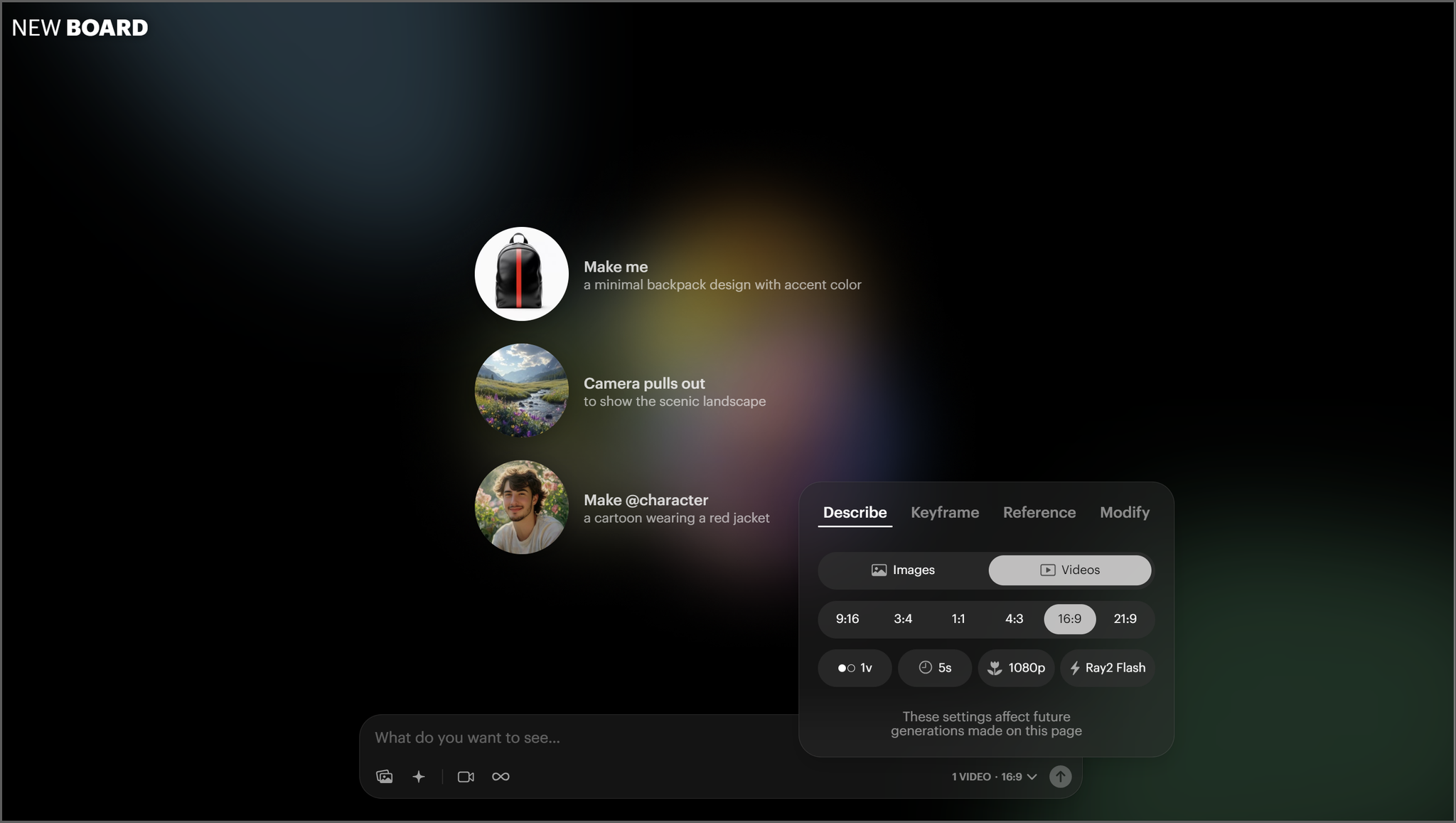
Task: Open the 1 VIDEO · 16:9 settings dropdown
Action: coord(994,776)
